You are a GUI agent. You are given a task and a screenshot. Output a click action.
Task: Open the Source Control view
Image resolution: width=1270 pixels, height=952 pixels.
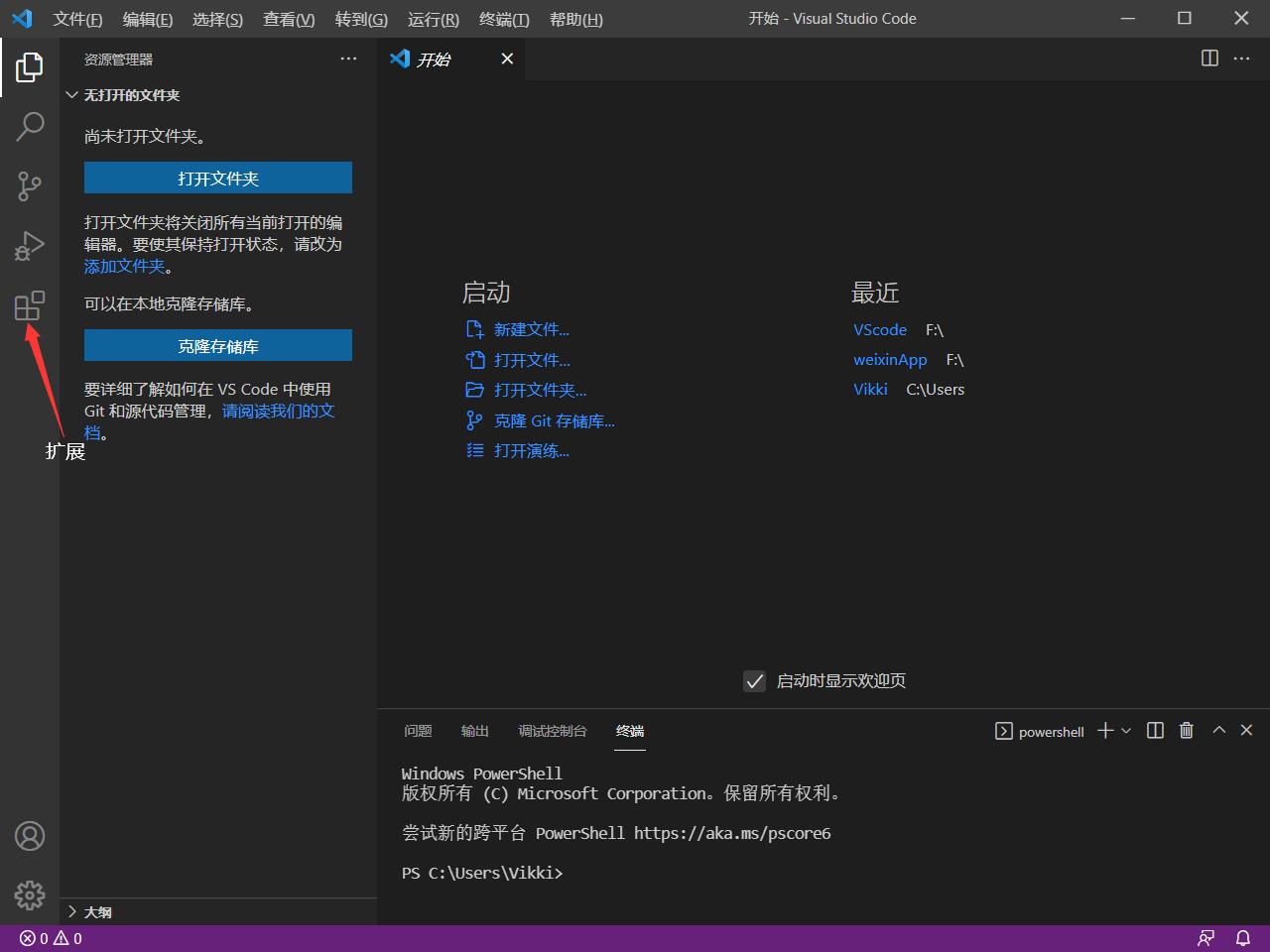point(29,186)
